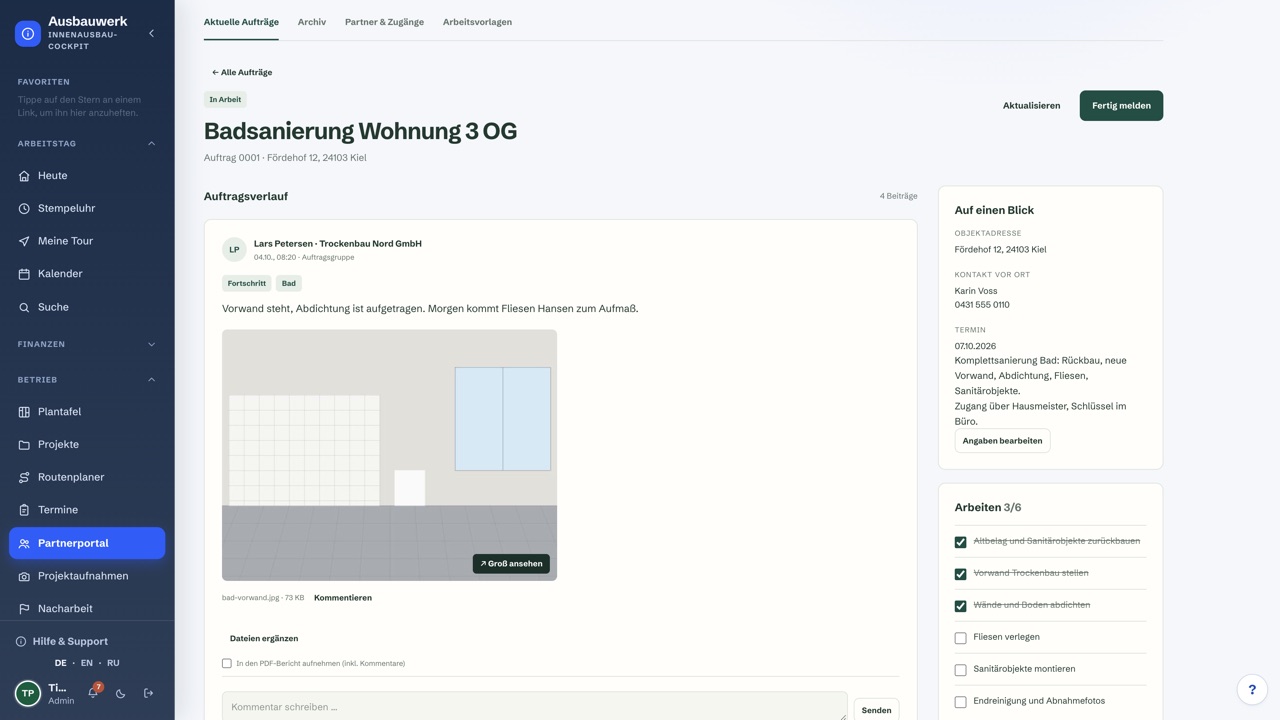This screenshot has height=720, width=1280.
Task: Open notifications bell with badge 7
Action: pos(93,692)
